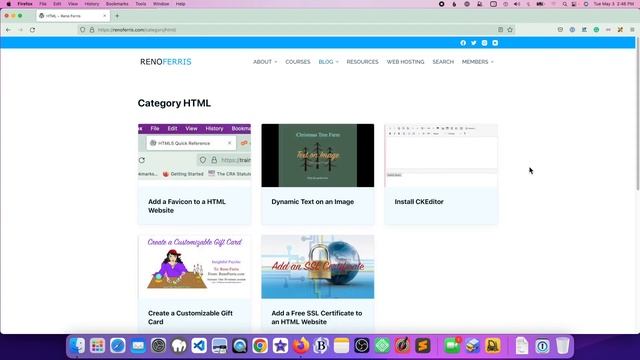Click the CKEditor screenshot thumbnail

point(441,156)
